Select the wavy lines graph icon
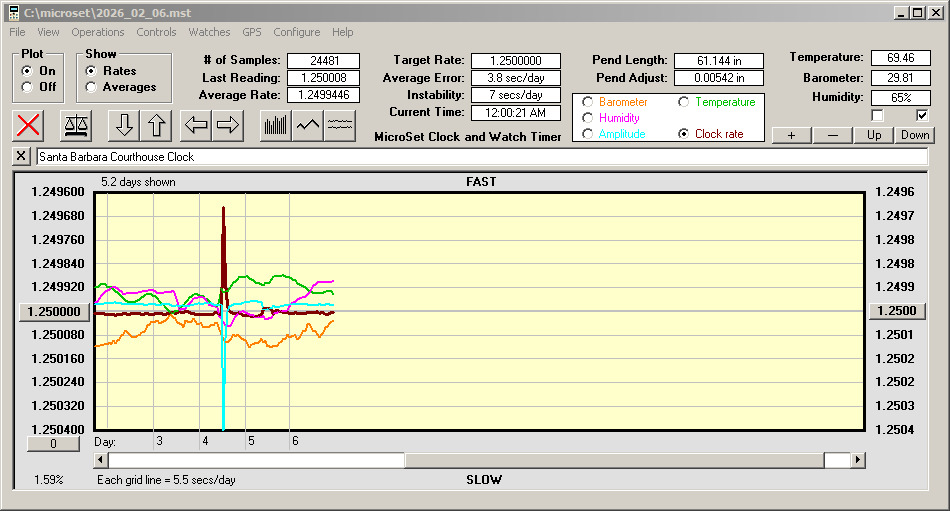This screenshot has height=511, width=950. (339, 125)
